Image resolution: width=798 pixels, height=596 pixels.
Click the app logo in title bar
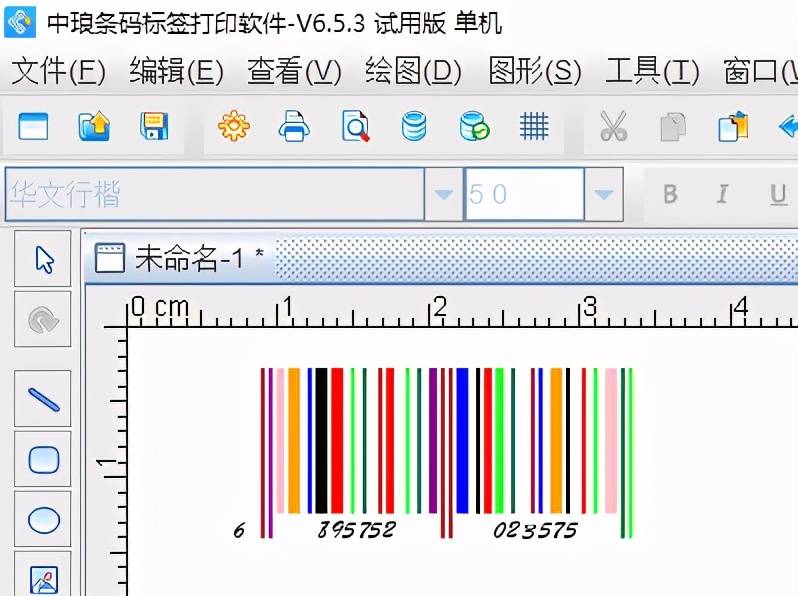[x=20, y=21]
